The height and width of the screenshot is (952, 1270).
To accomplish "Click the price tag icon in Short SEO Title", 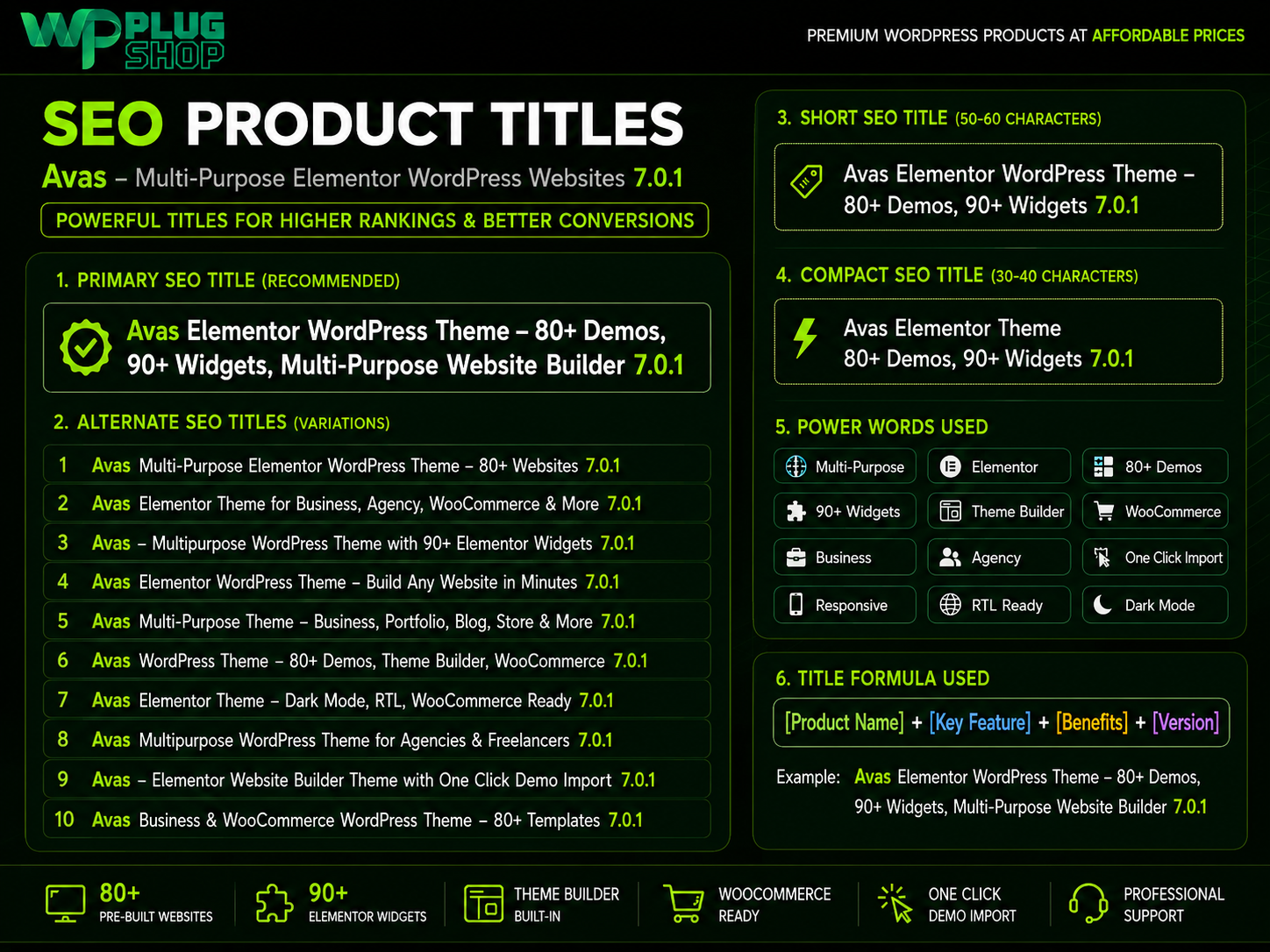I will tap(806, 182).
